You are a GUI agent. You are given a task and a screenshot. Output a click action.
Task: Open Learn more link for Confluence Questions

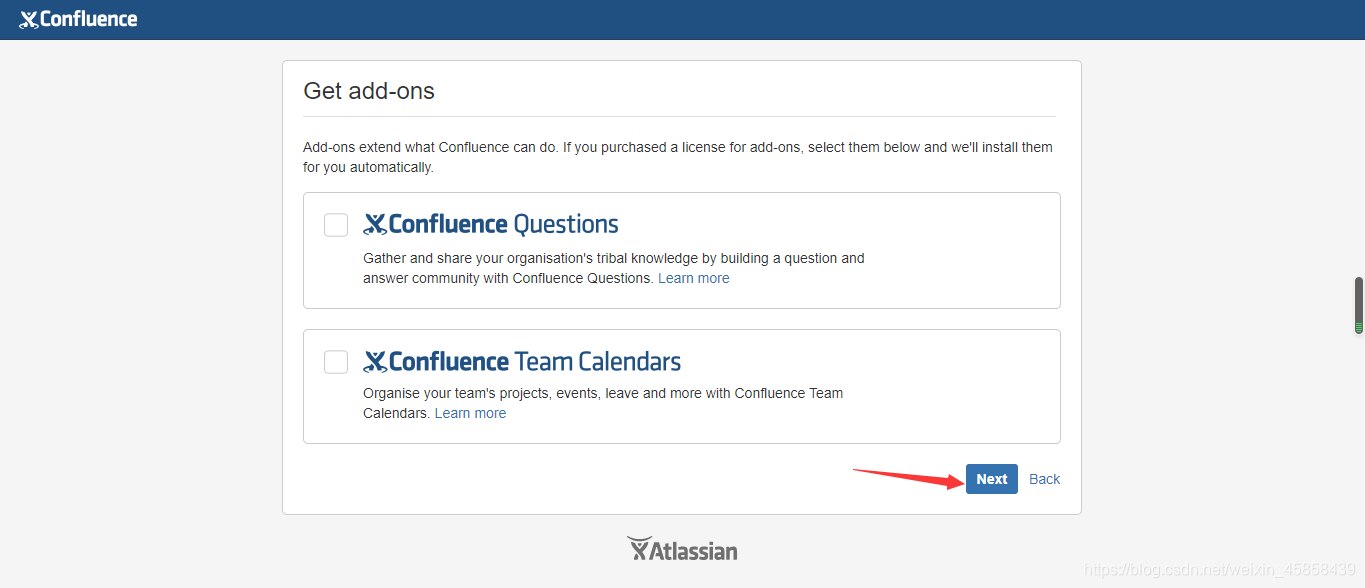(694, 278)
